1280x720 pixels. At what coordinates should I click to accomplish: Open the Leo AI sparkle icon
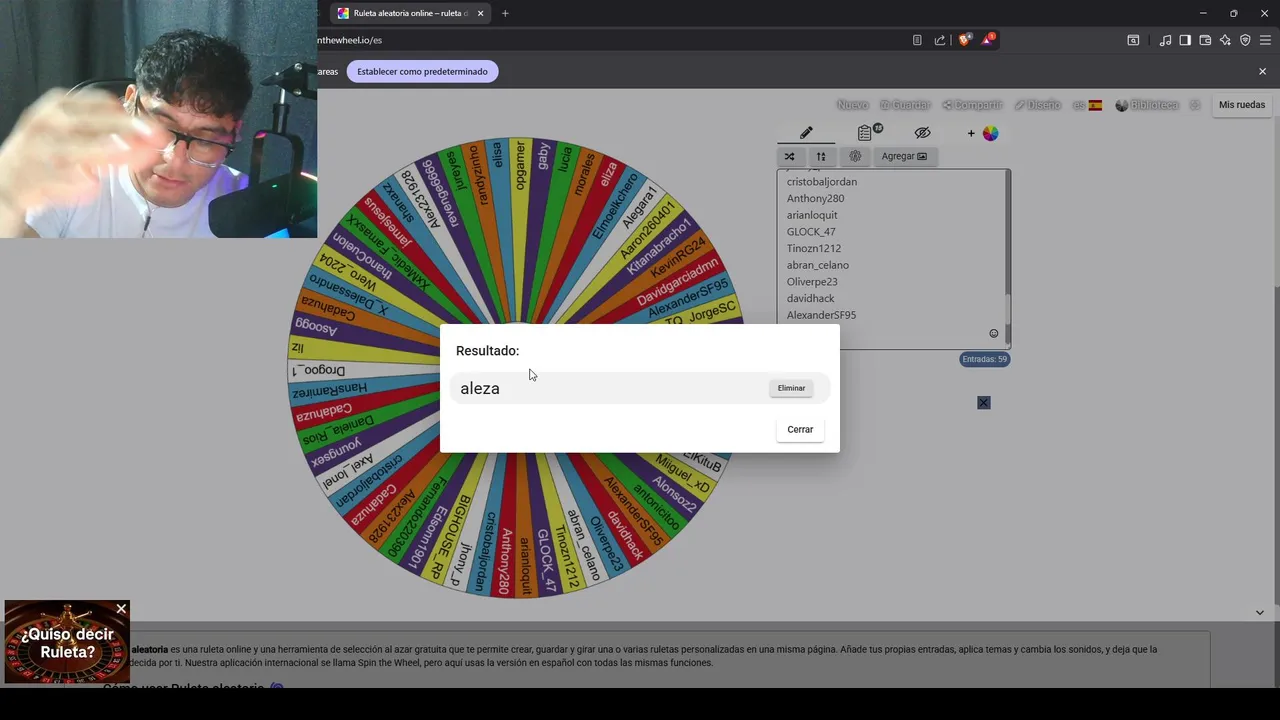point(1225,40)
